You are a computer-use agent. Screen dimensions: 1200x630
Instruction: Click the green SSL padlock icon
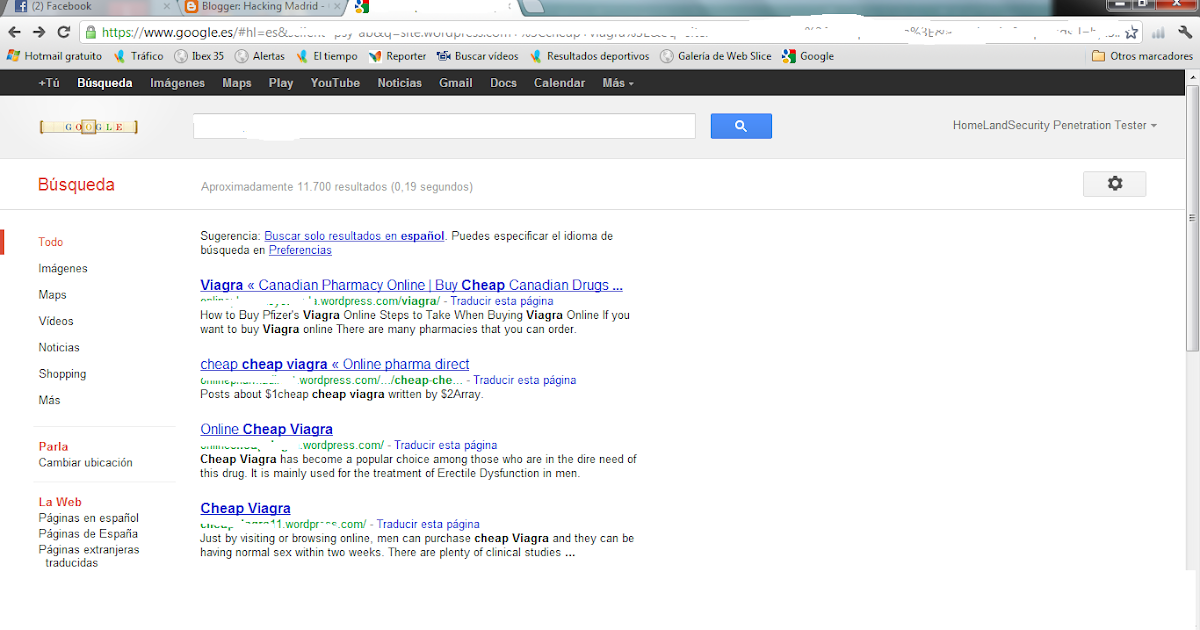click(x=92, y=32)
